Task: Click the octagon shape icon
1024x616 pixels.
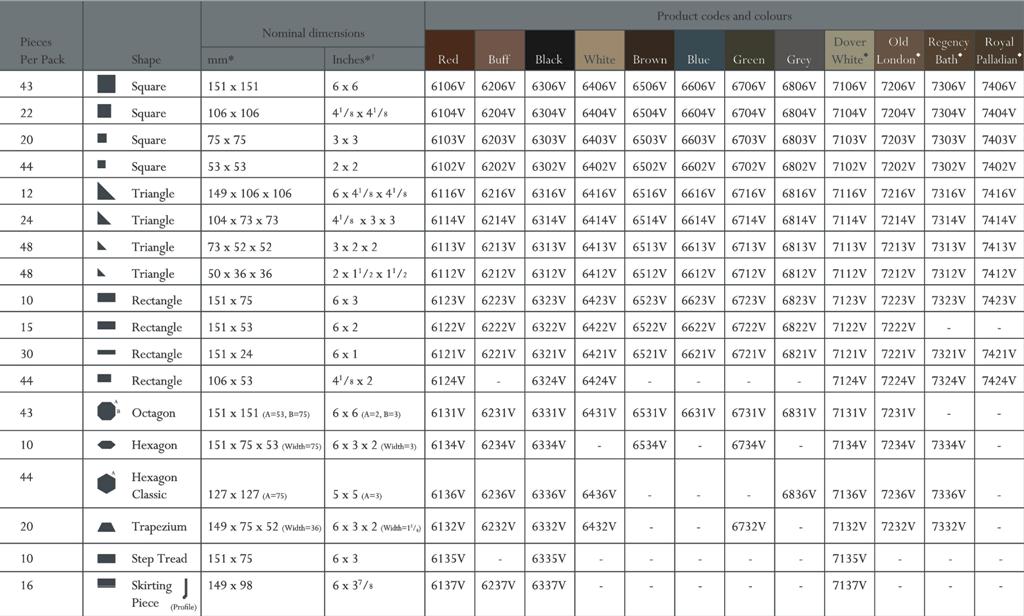Action: click(106, 411)
